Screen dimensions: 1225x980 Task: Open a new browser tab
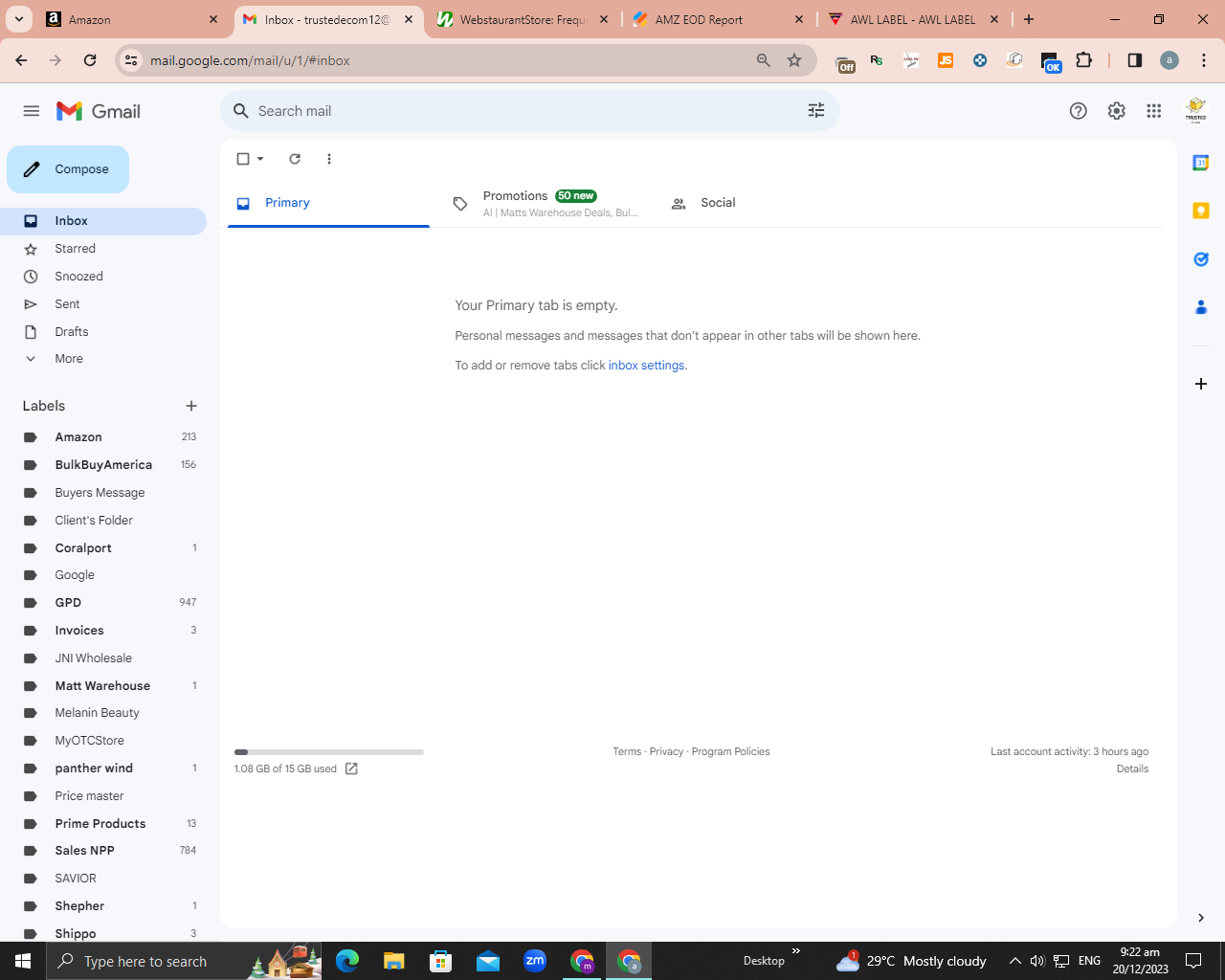click(1029, 19)
